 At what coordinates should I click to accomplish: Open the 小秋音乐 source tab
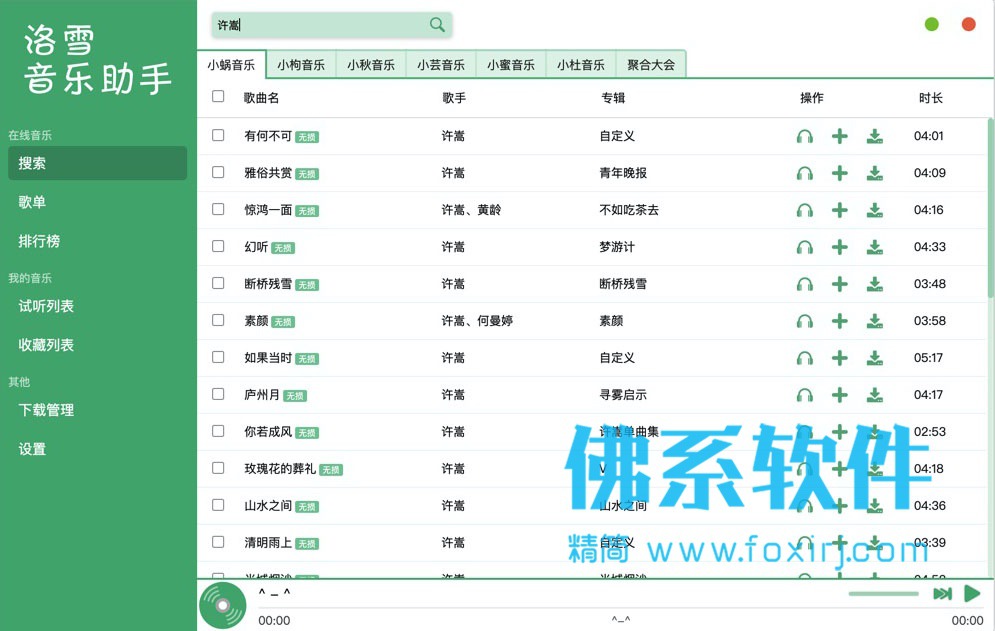point(371,65)
